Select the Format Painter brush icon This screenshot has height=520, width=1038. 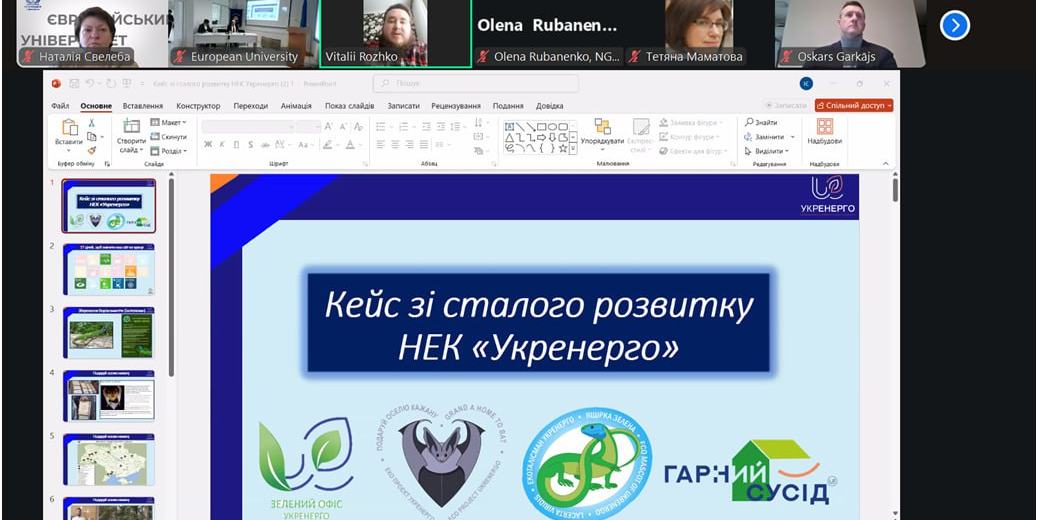[91, 150]
